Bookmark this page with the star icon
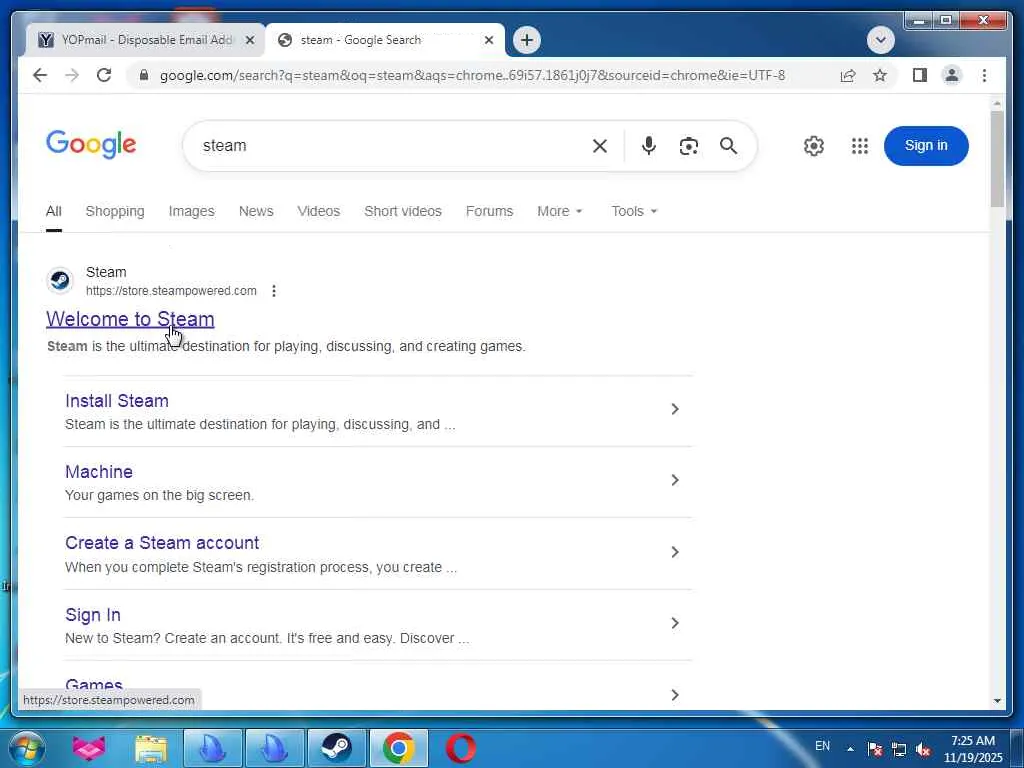Screen dimensions: 1024x768 click(x=880, y=75)
